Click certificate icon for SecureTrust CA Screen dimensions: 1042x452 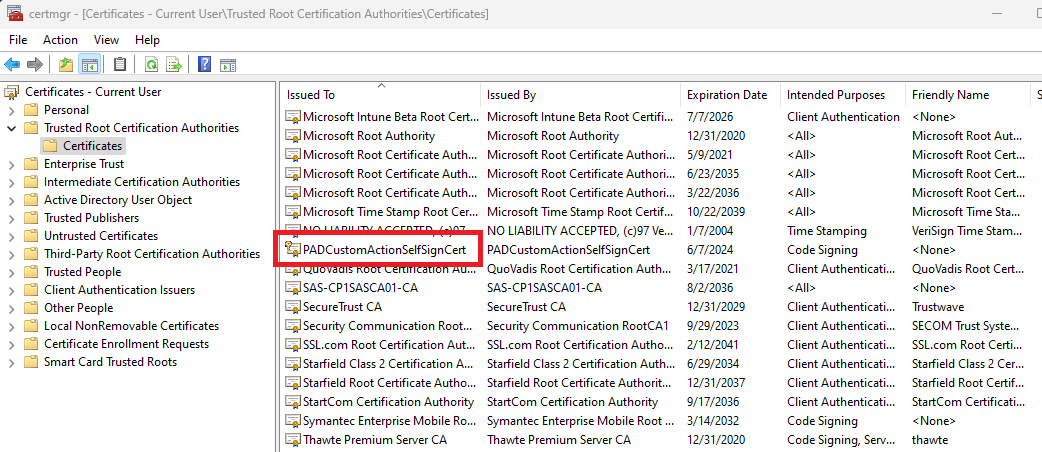click(x=292, y=307)
